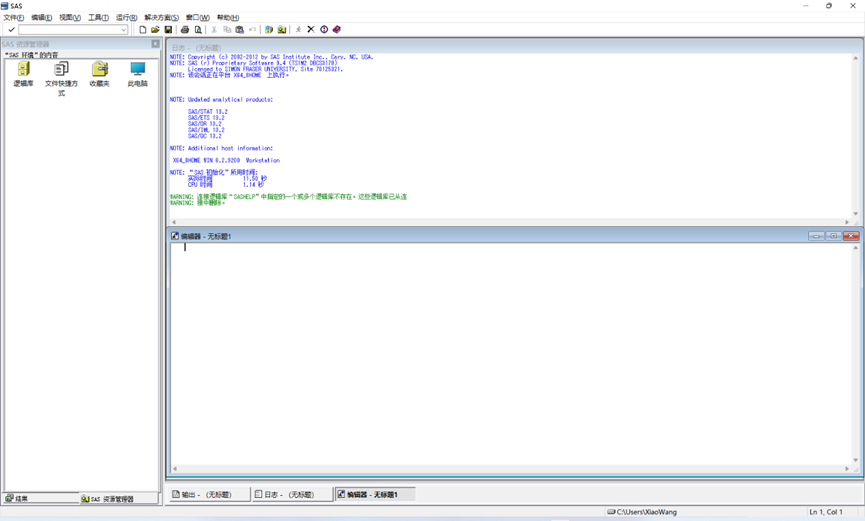Activate the 日志 - (无标题) window tab
This screenshot has width=865, height=521.
click(292, 495)
